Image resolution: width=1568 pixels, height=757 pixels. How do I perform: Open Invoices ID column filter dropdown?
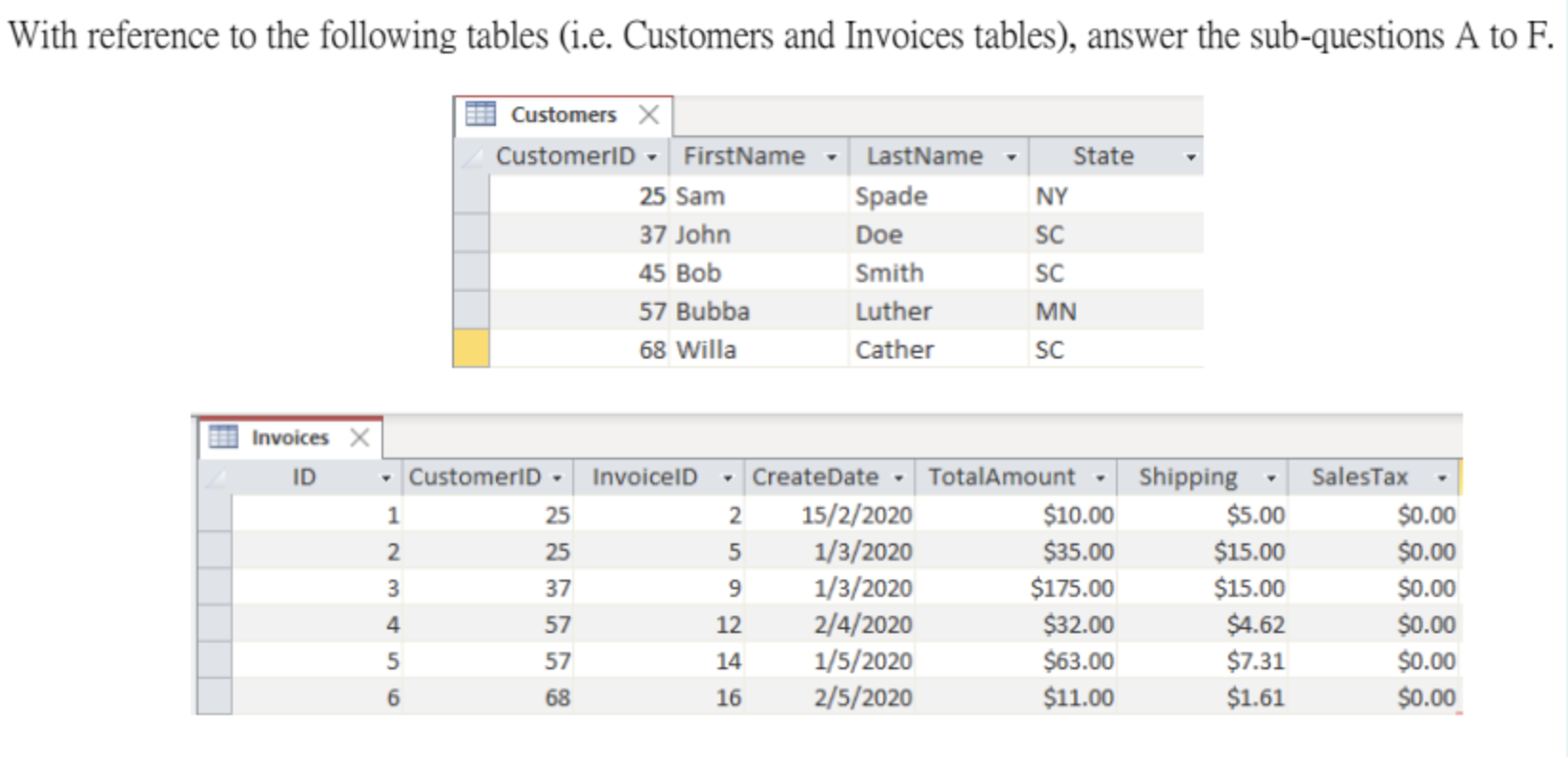(386, 478)
